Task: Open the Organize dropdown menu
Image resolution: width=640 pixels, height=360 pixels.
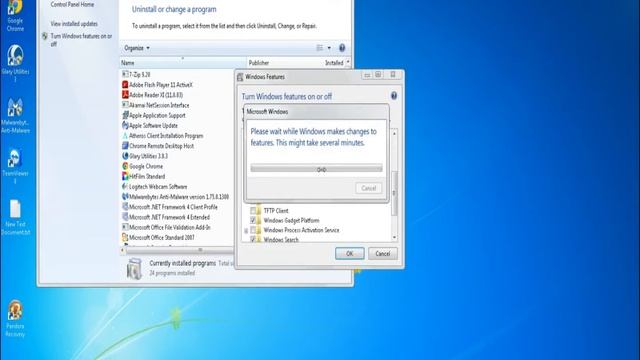Action: [137, 48]
